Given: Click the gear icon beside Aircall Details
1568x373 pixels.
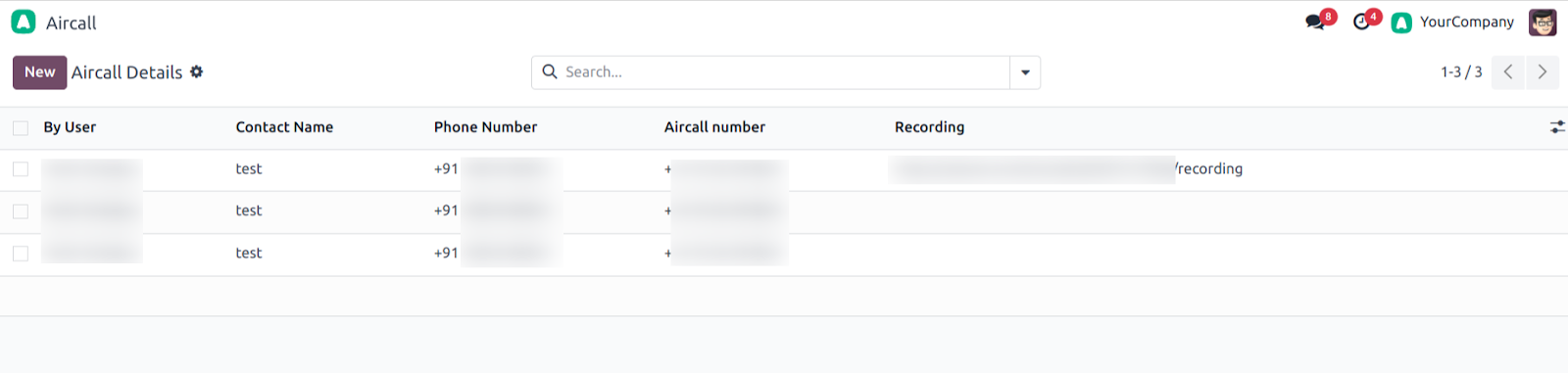Looking at the screenshot, I should coord(196,71).
